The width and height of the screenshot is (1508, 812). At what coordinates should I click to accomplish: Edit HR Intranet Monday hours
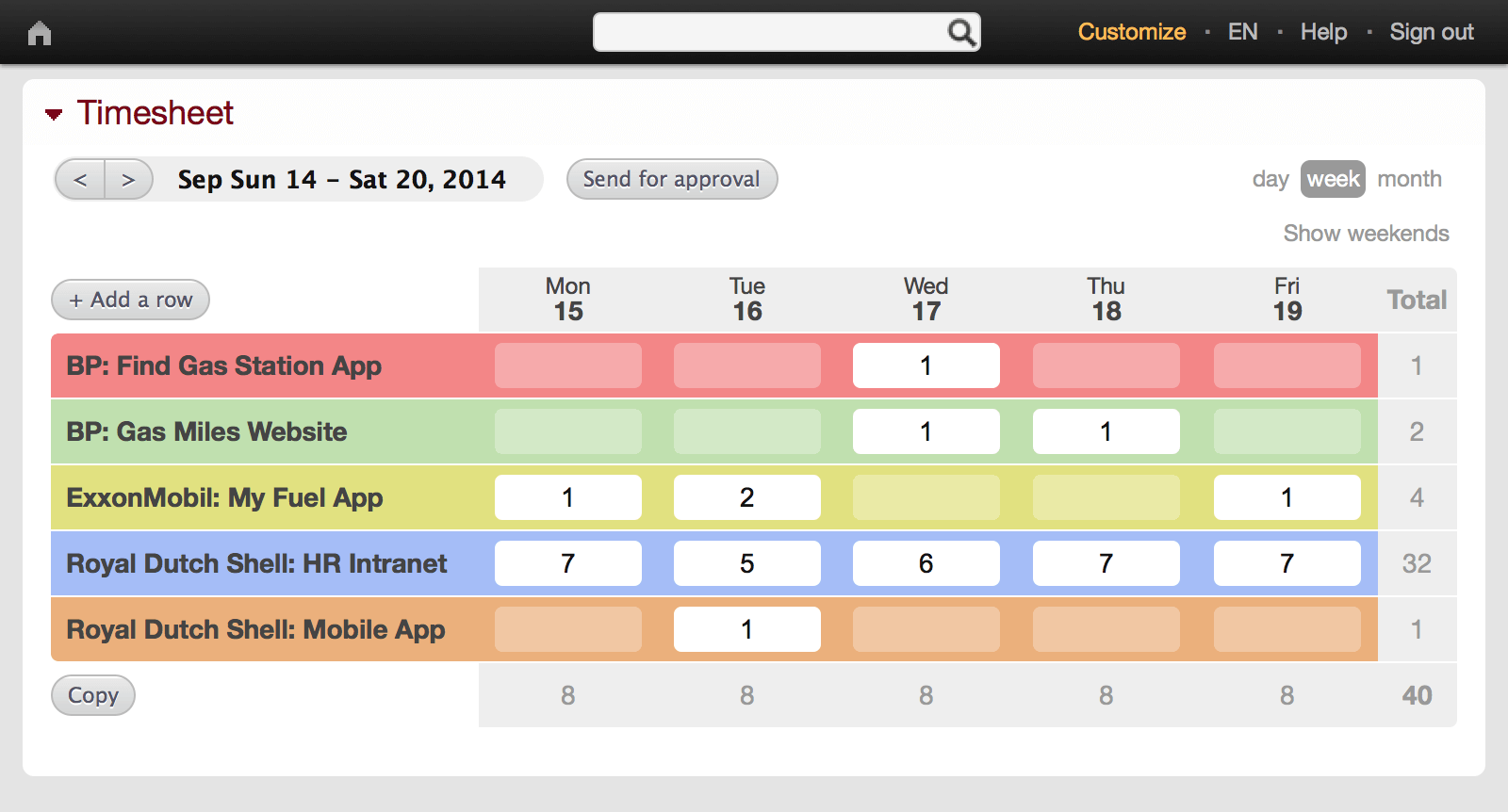(x=568, y=563)
